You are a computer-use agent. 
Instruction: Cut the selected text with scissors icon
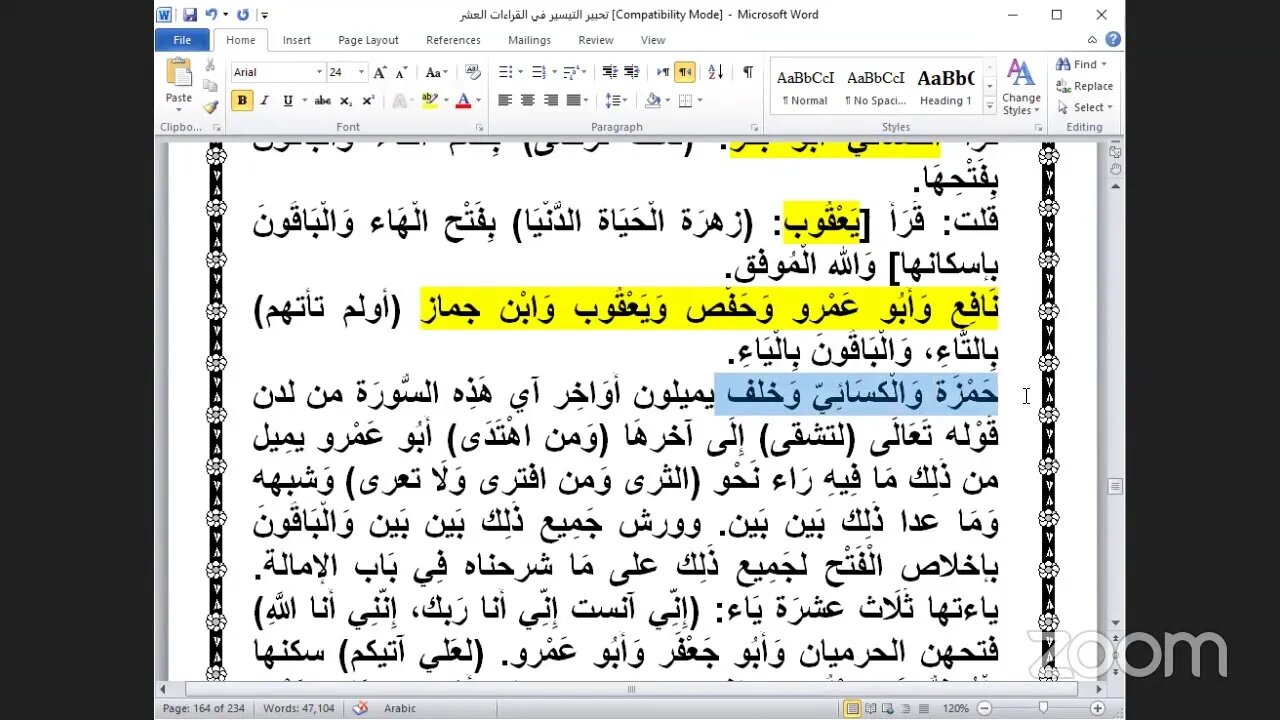click(210, 64)
